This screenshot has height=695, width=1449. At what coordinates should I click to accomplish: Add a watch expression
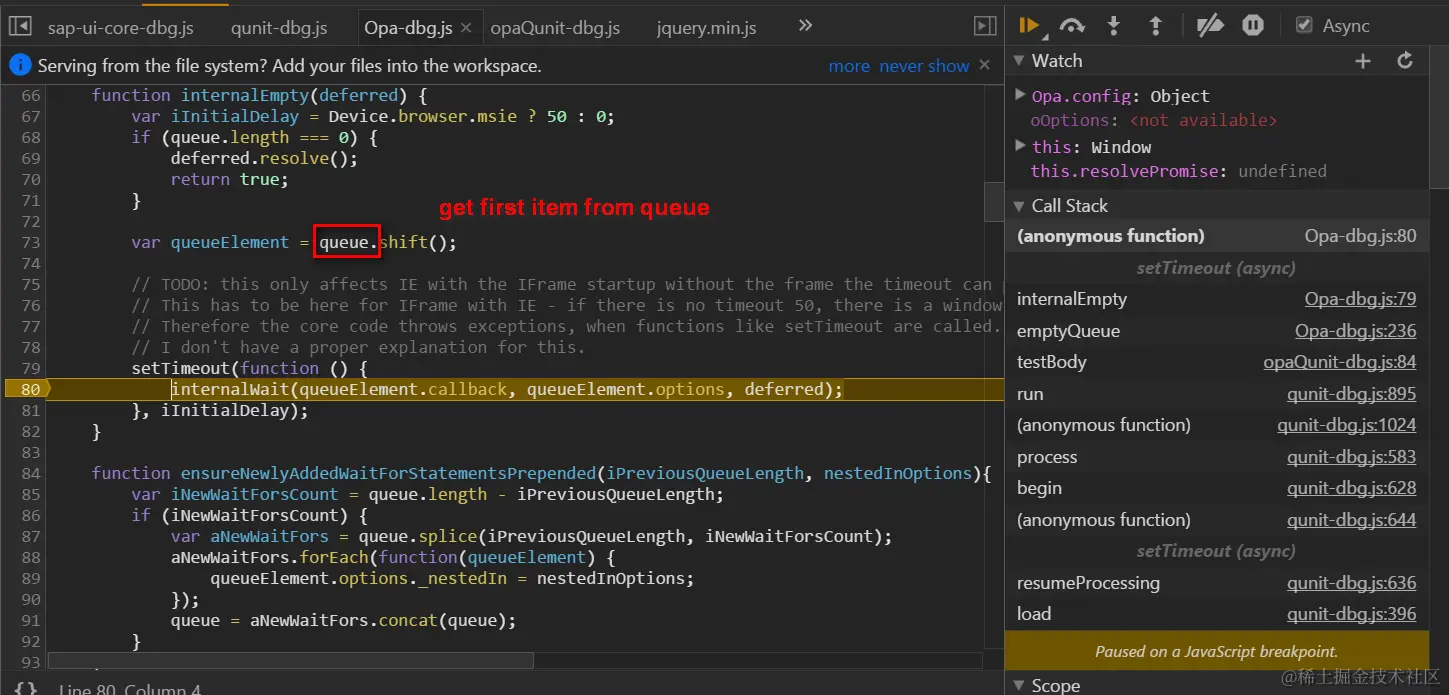(1362, 61)
